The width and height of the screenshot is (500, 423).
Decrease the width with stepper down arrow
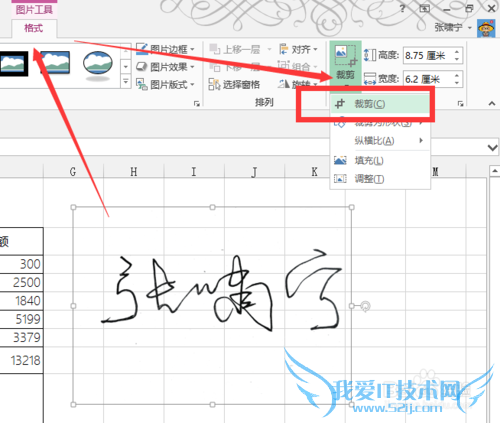457,83
